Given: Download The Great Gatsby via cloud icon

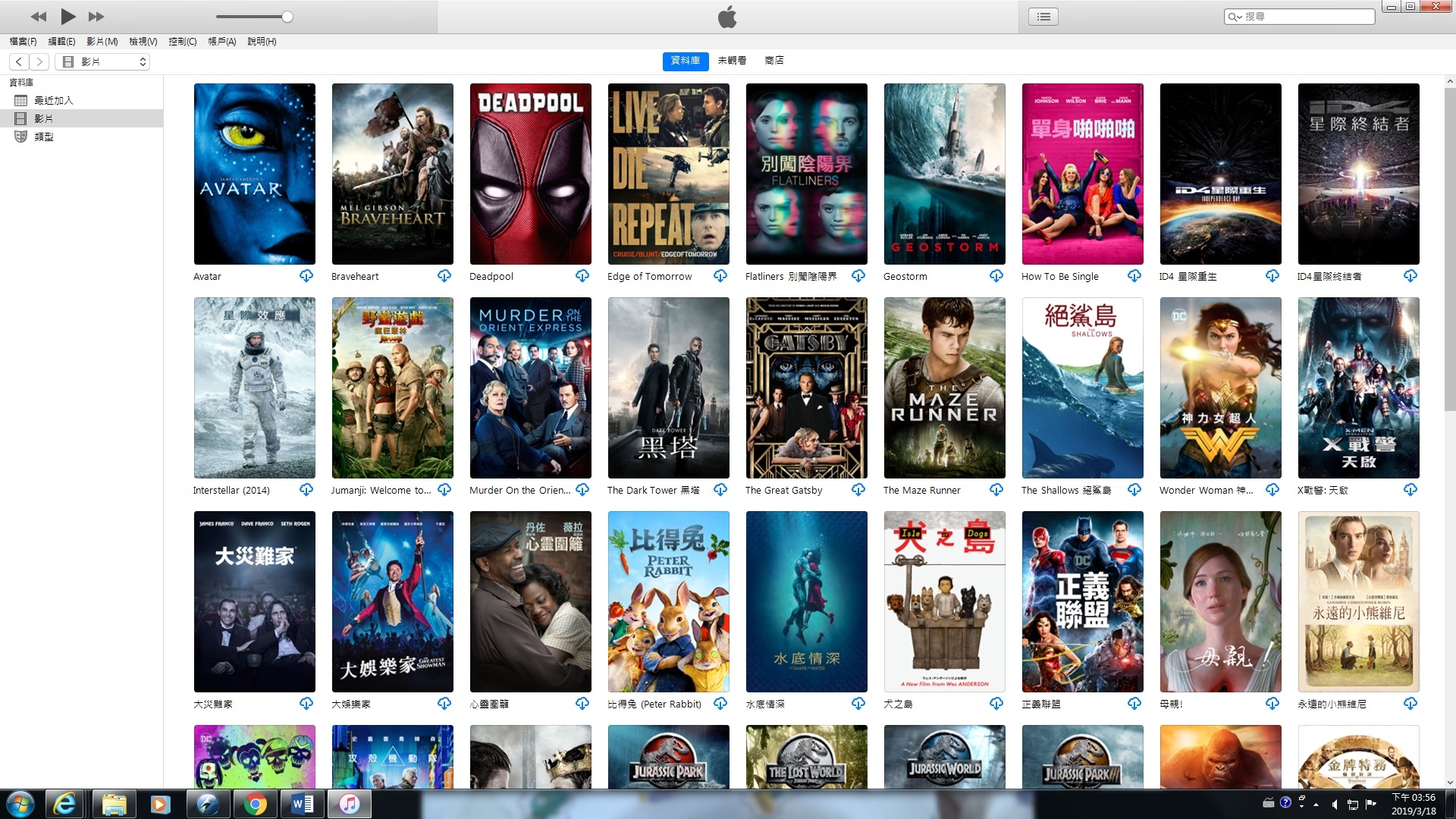Looking at the screenshot, I should [x=858, y=490].
